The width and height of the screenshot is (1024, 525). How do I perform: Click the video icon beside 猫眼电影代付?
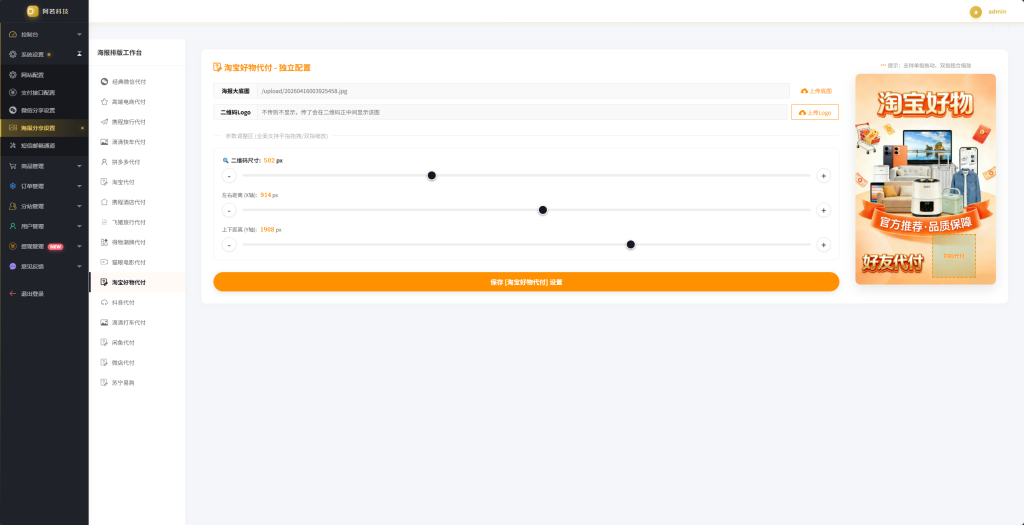[x=104, y=262]
